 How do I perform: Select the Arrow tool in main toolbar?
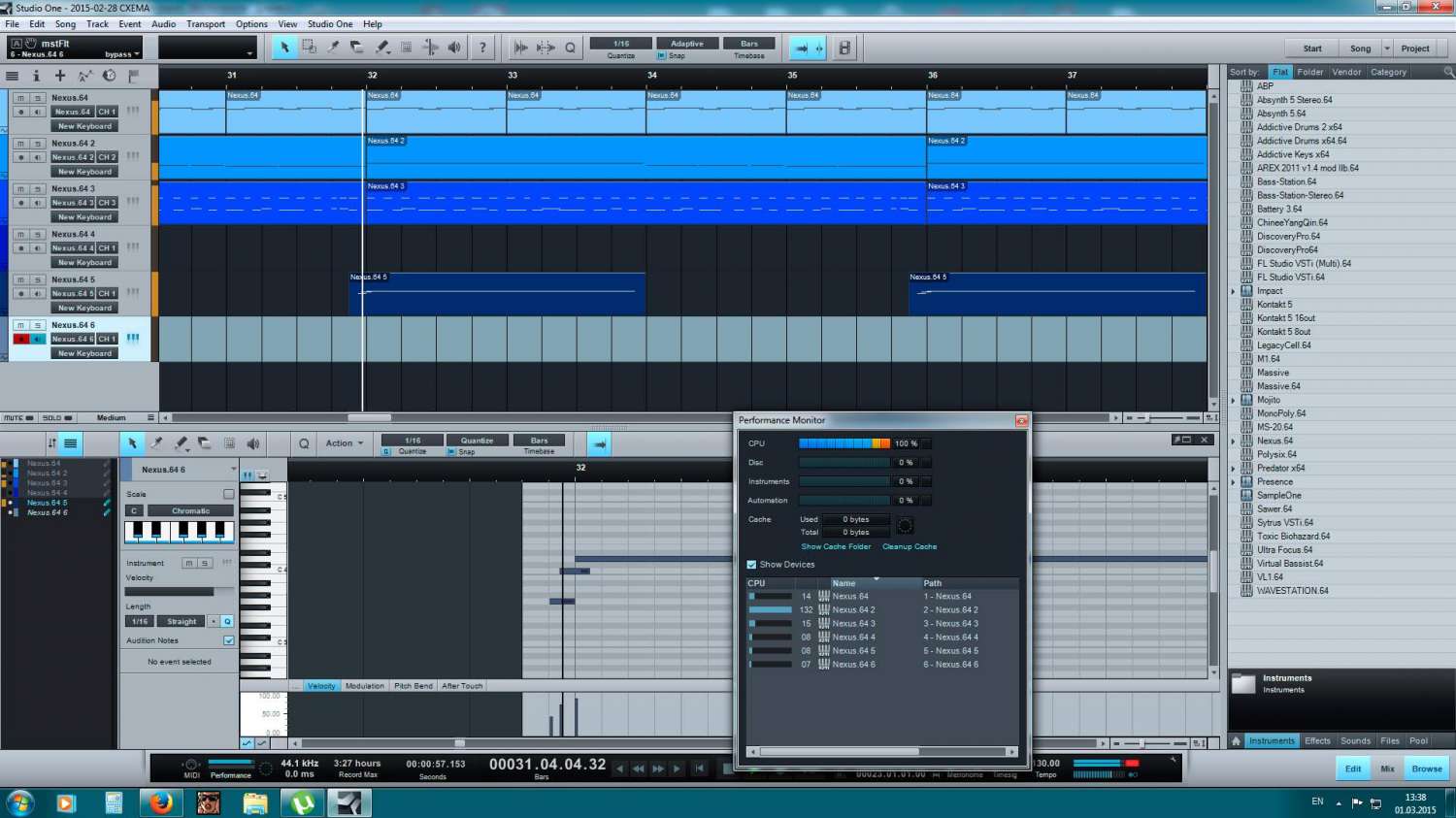284,48
